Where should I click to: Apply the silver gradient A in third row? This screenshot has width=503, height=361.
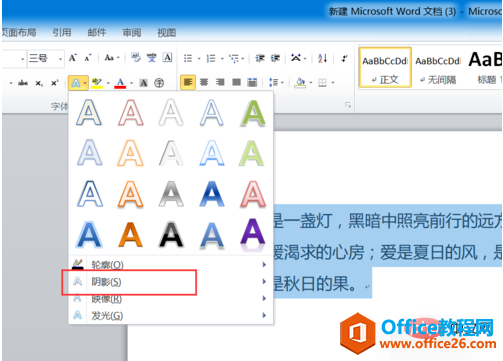[171, 194]
